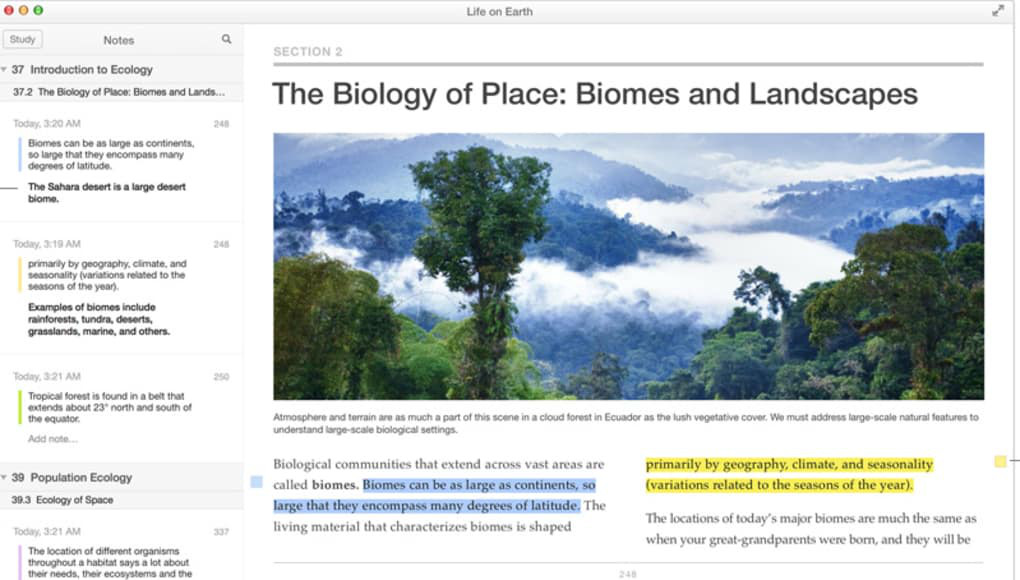The width and height of the screenshot is (1020, 580).
Task: Click the Study button
Action: click(23, 39)
